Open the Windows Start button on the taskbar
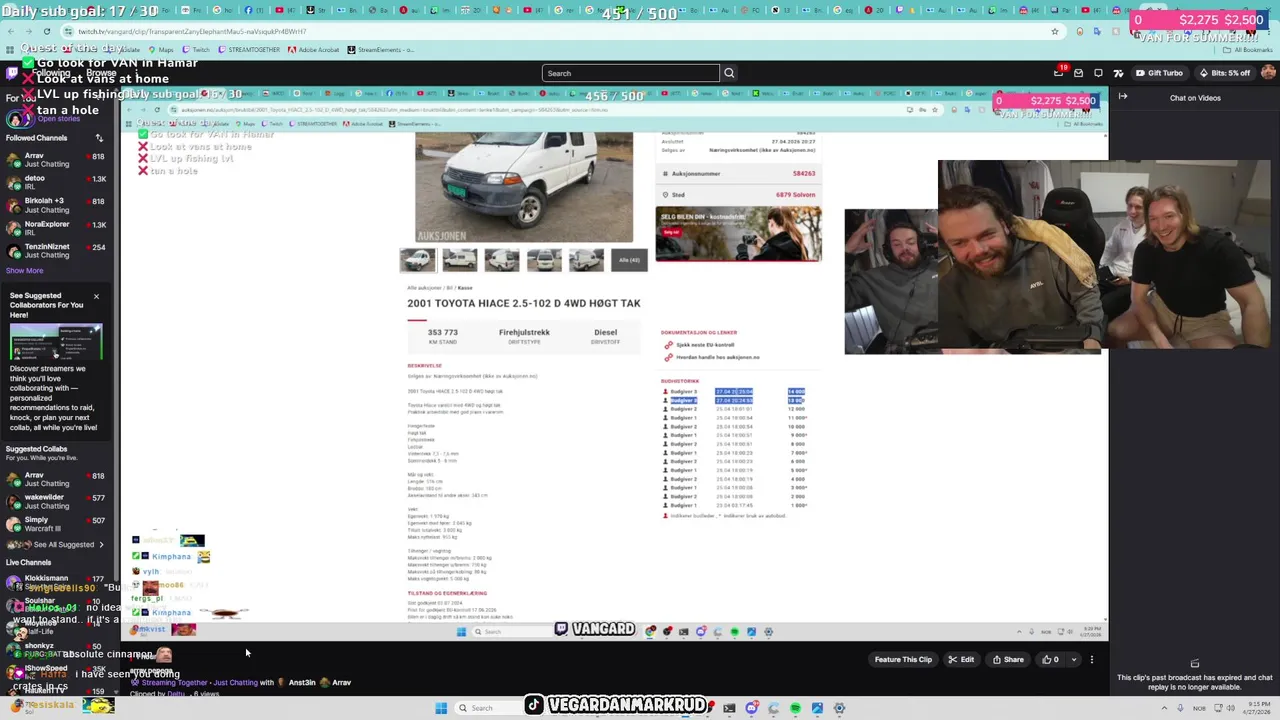1280x720 pixels. point(441,708)
